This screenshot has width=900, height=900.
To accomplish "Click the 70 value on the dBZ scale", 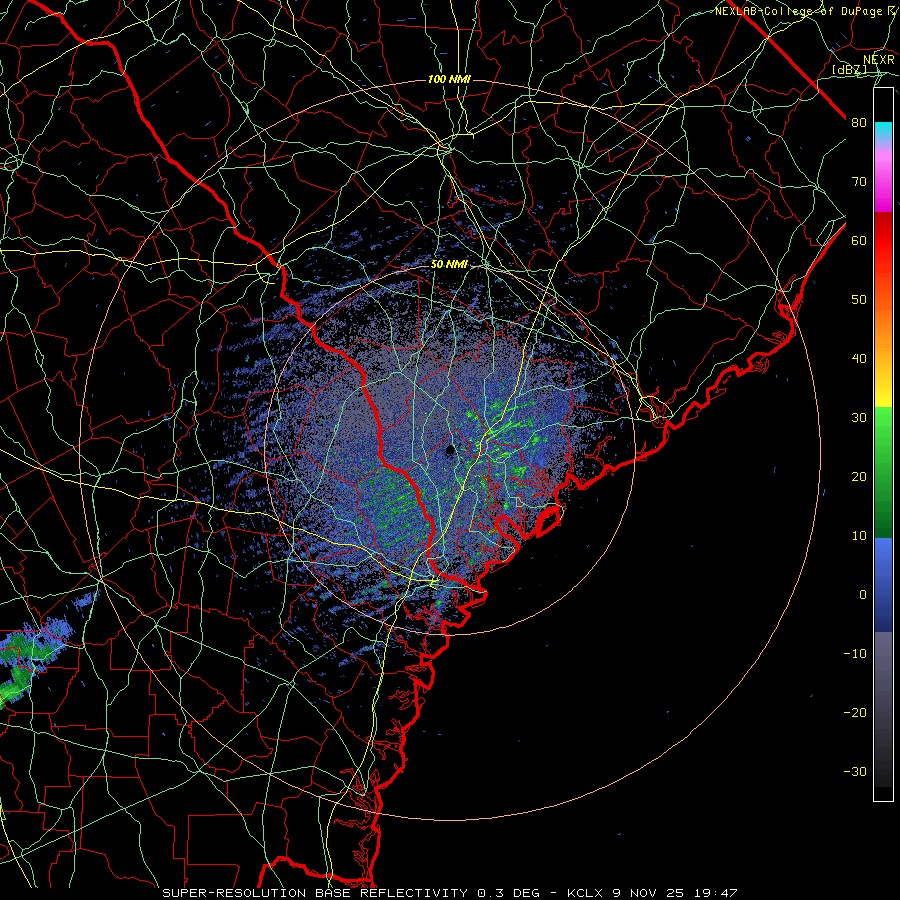I will click(859, 182).
